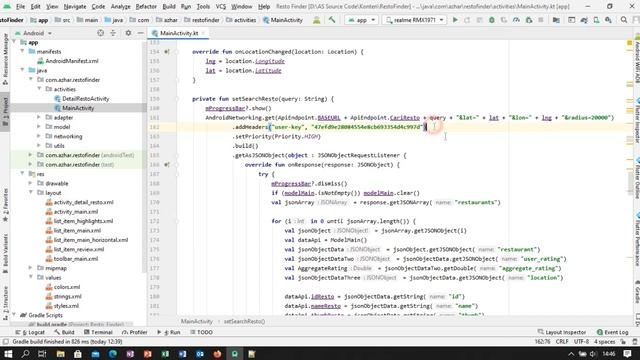Open the app run configuration dropdown
Viewport: 640px width, 360px height.
pos(361,20)
